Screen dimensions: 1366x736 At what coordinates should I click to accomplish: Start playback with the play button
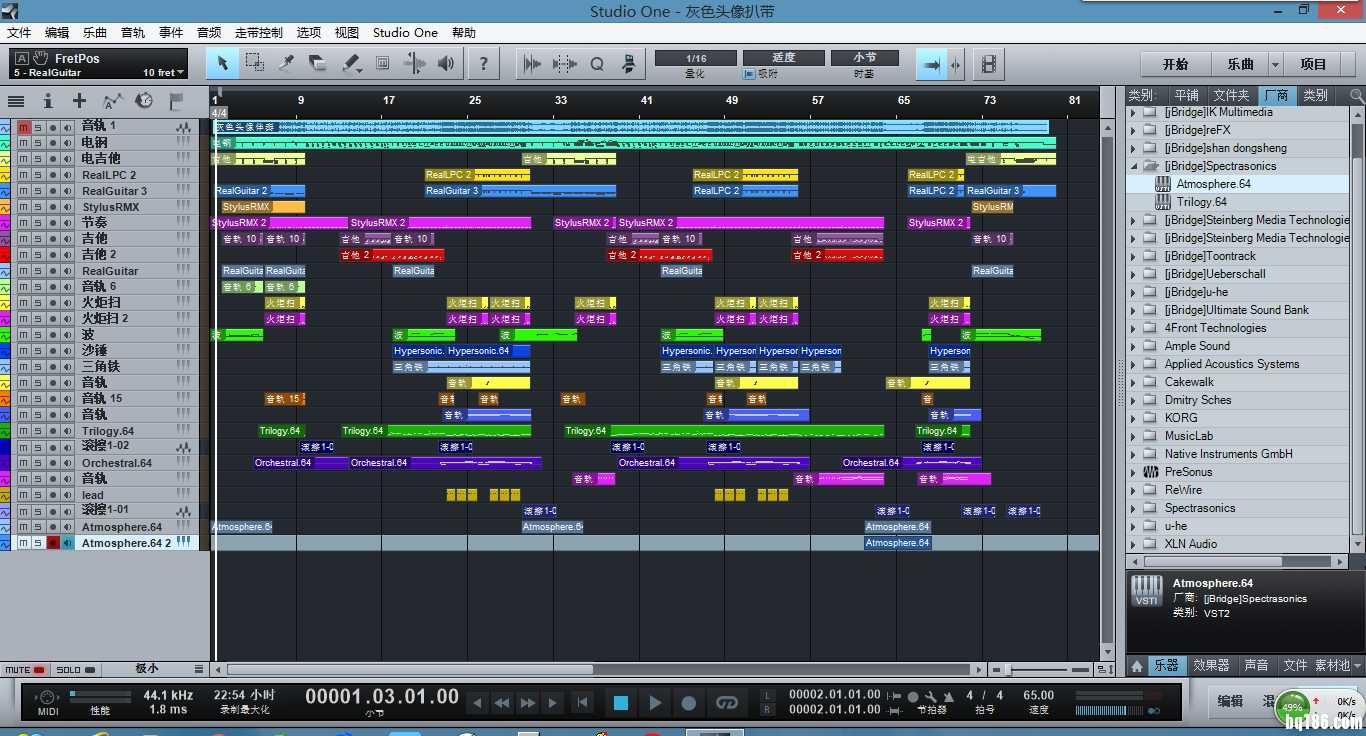coord(655,703)
